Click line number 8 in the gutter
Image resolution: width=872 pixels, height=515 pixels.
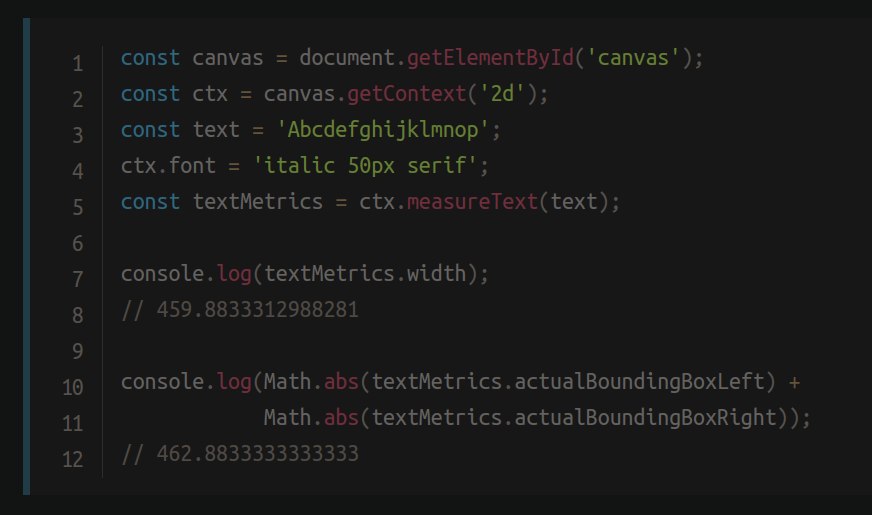point(78,315)
